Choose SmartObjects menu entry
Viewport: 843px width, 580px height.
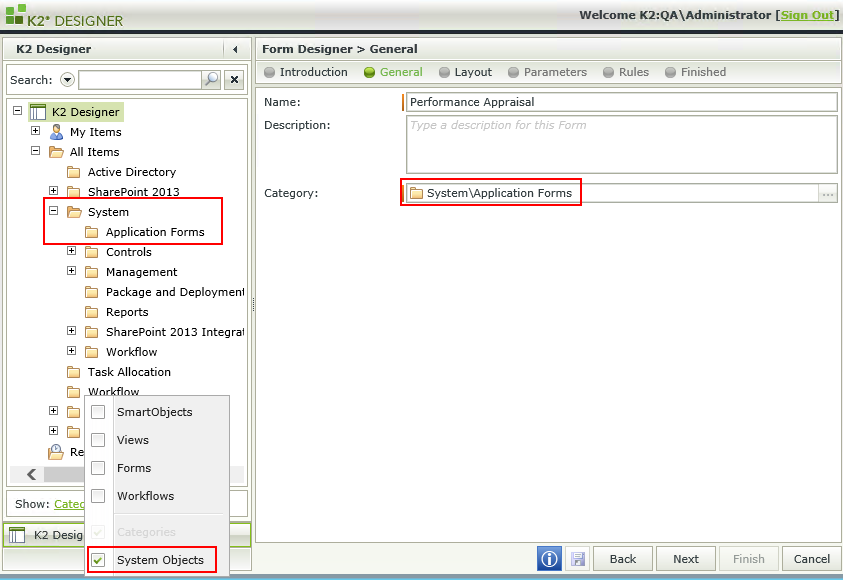[x=155, y=412]
